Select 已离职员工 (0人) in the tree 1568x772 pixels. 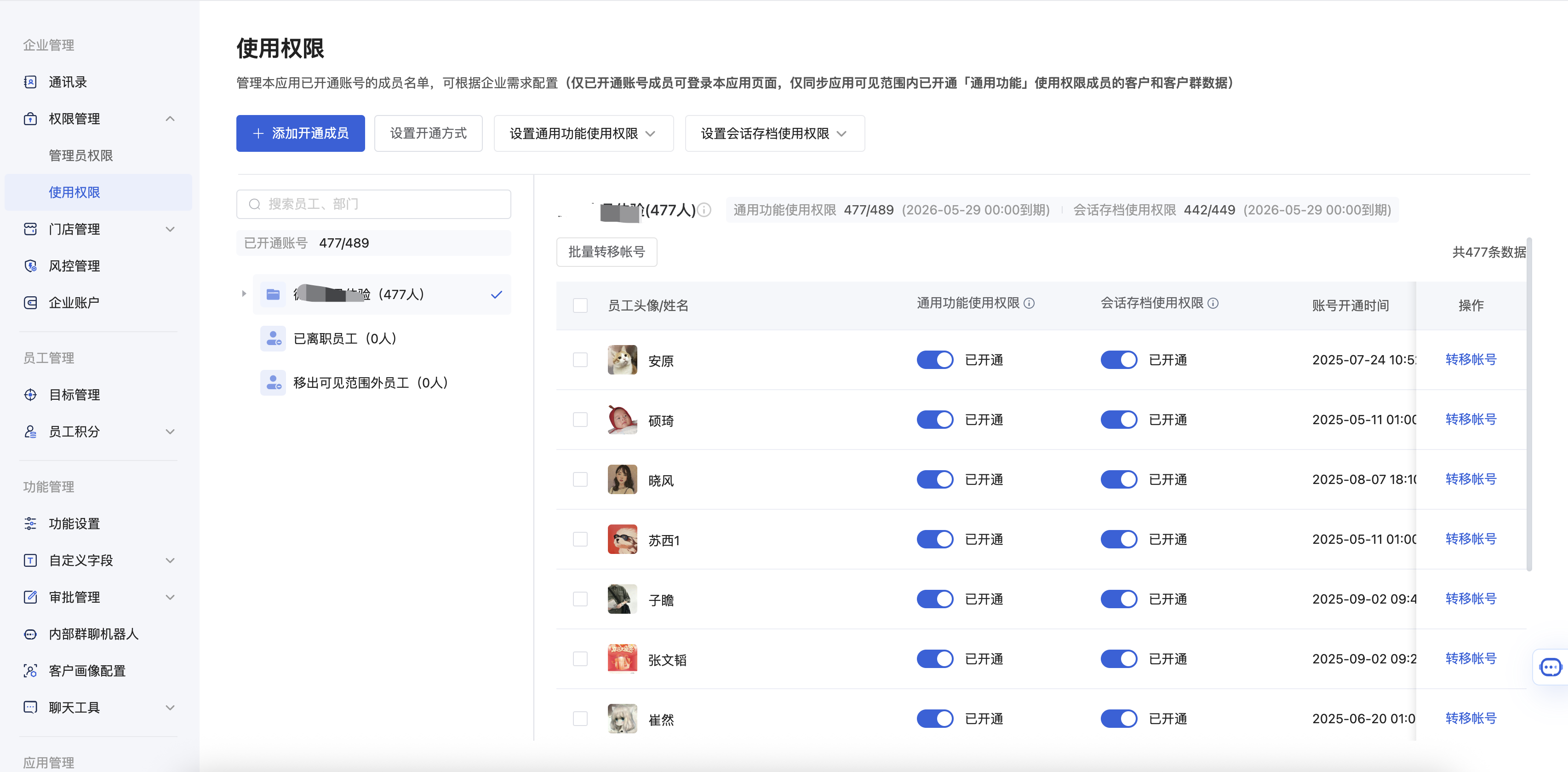coord(382,339)
